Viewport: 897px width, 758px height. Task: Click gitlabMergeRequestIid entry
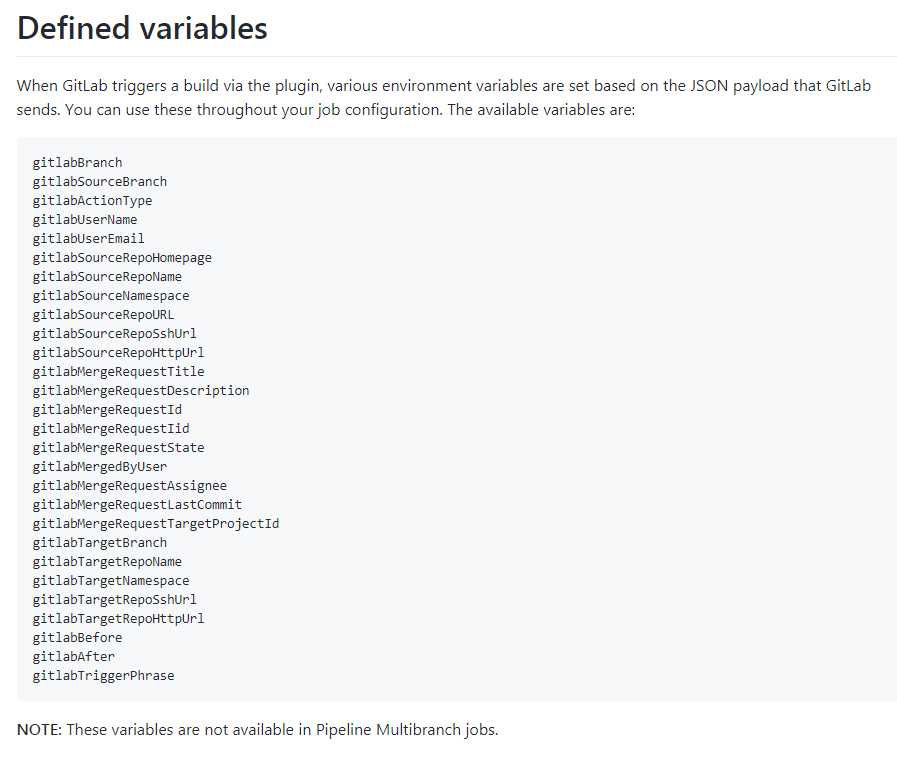click(111, 428)
